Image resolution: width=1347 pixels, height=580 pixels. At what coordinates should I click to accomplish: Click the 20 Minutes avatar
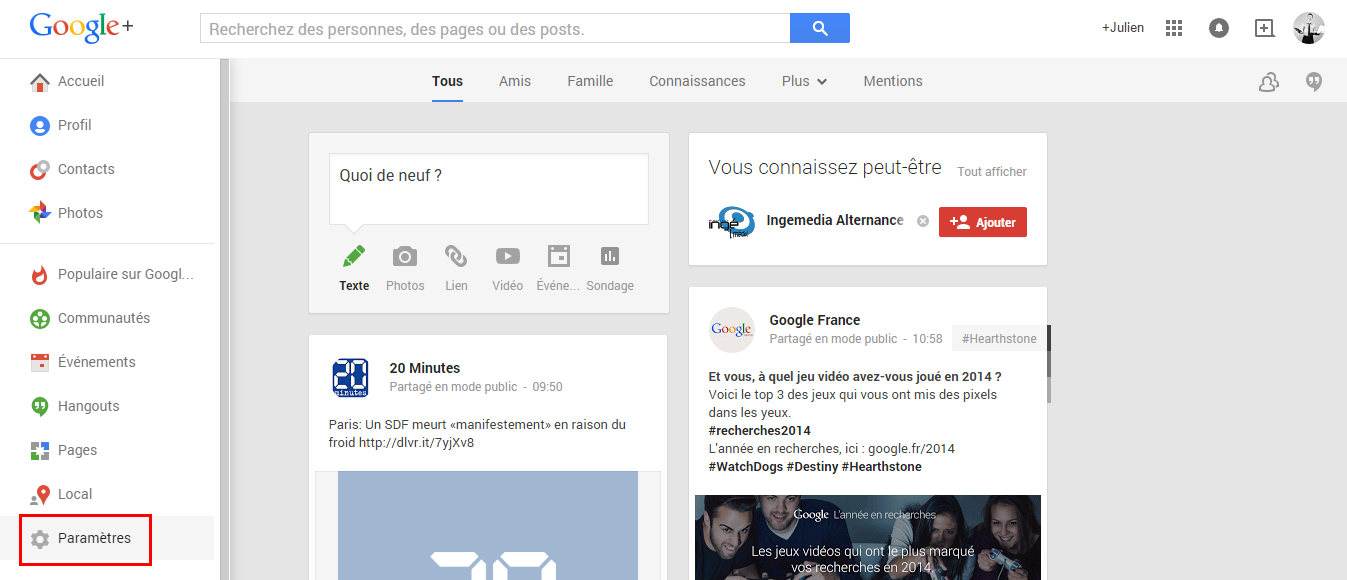click(x=351, y=378)
